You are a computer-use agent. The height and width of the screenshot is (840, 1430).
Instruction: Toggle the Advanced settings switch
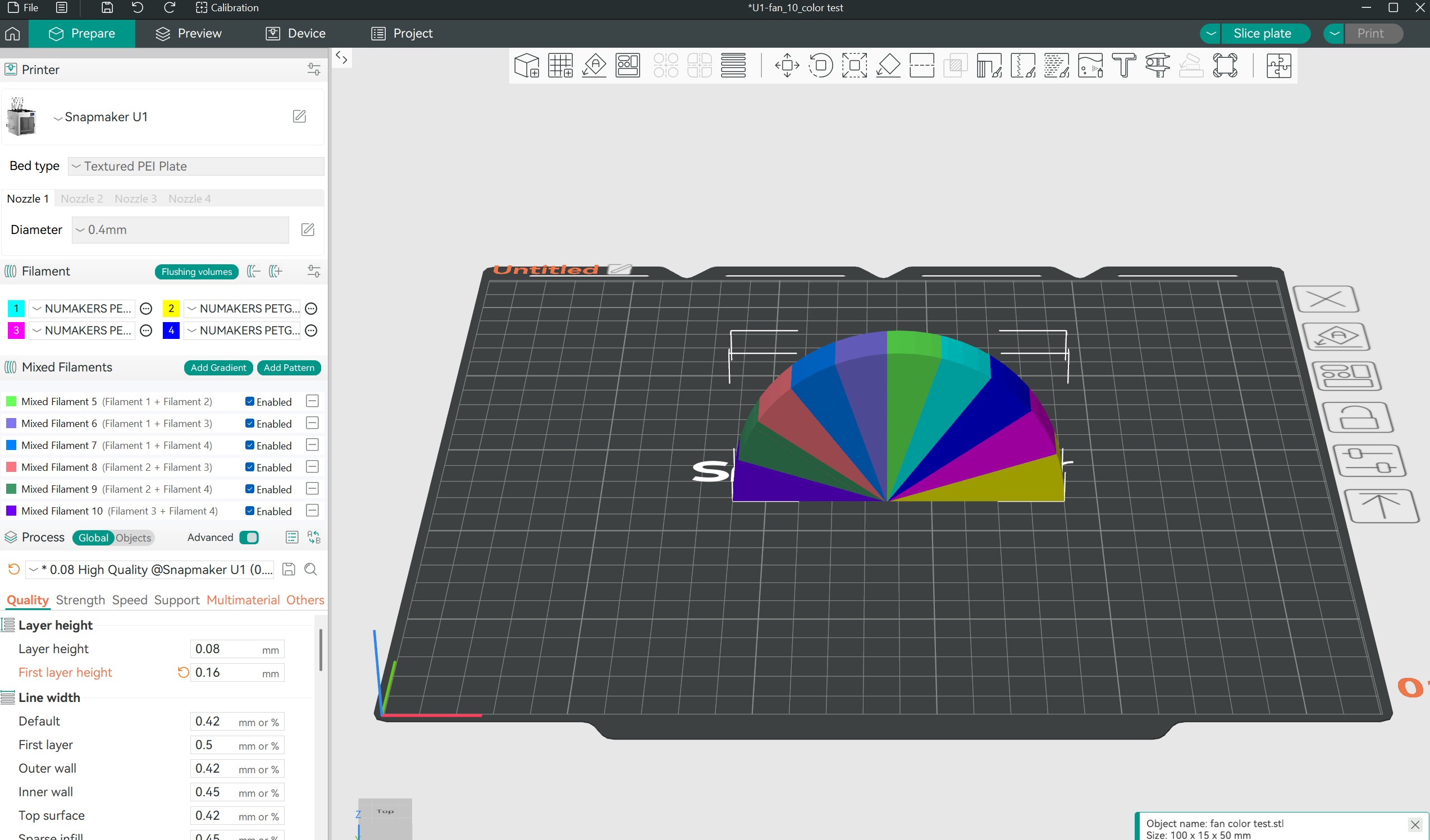click(x=249, y=537)
